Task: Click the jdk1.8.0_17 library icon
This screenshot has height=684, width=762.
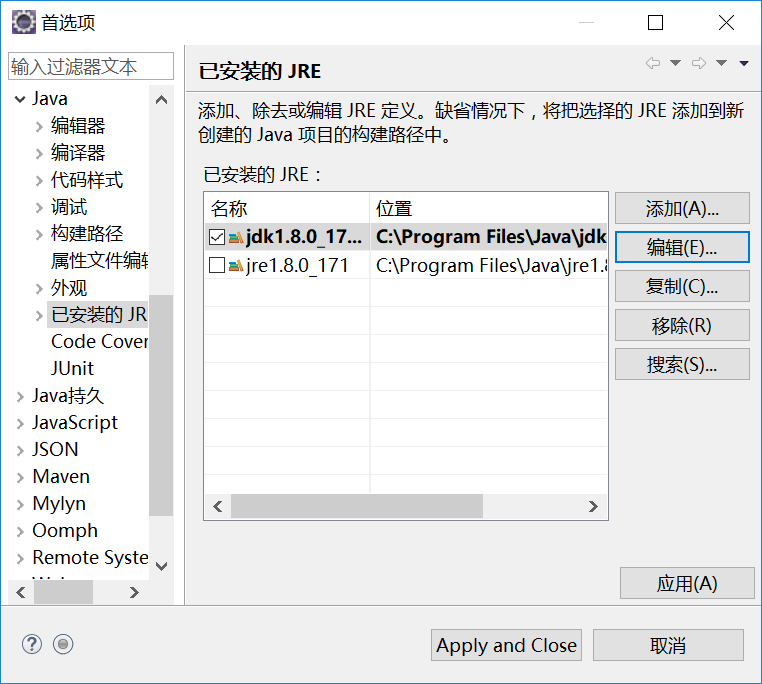Action: pos(236,237)
